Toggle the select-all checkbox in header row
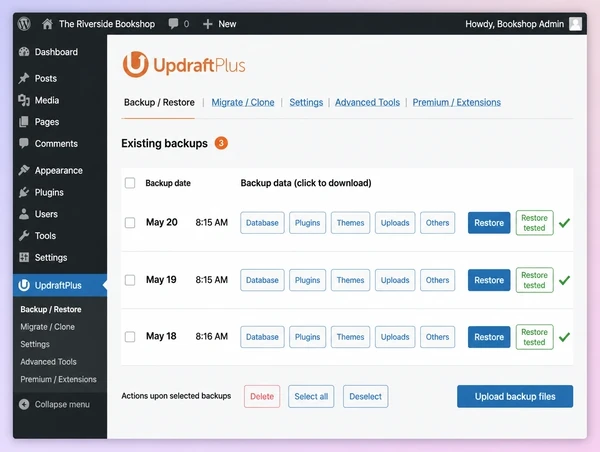Image resolution: width=600 pixels, height=452 pixels. 130,183
